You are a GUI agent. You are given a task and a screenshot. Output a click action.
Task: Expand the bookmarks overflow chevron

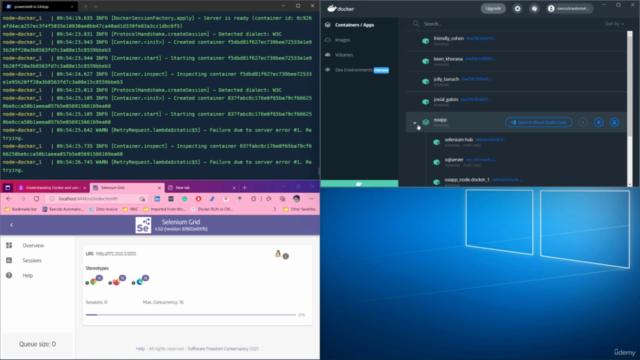click(275, 209)
